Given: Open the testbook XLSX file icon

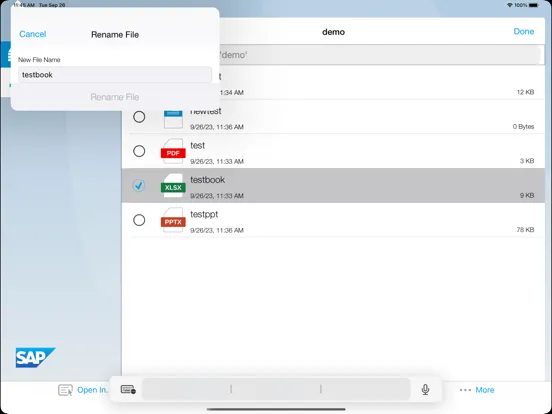Looking at the screenshot, I should (x=173, y=186).
